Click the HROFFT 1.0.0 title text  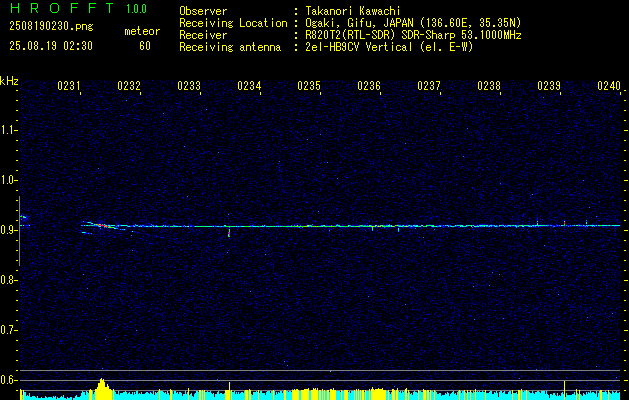pos(78,8)
